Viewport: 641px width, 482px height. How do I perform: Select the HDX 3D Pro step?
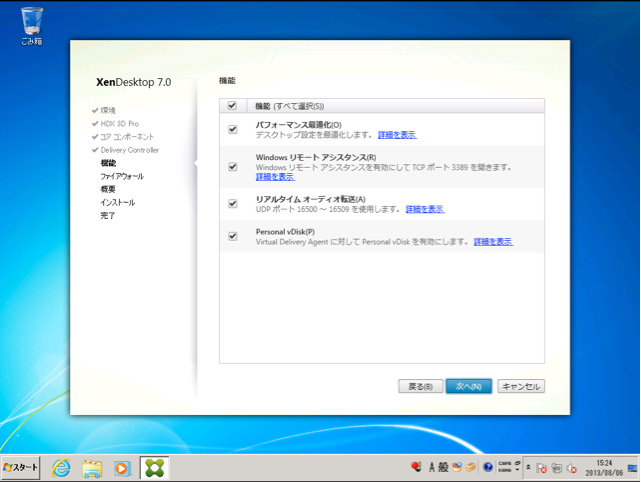pos(120,123)
